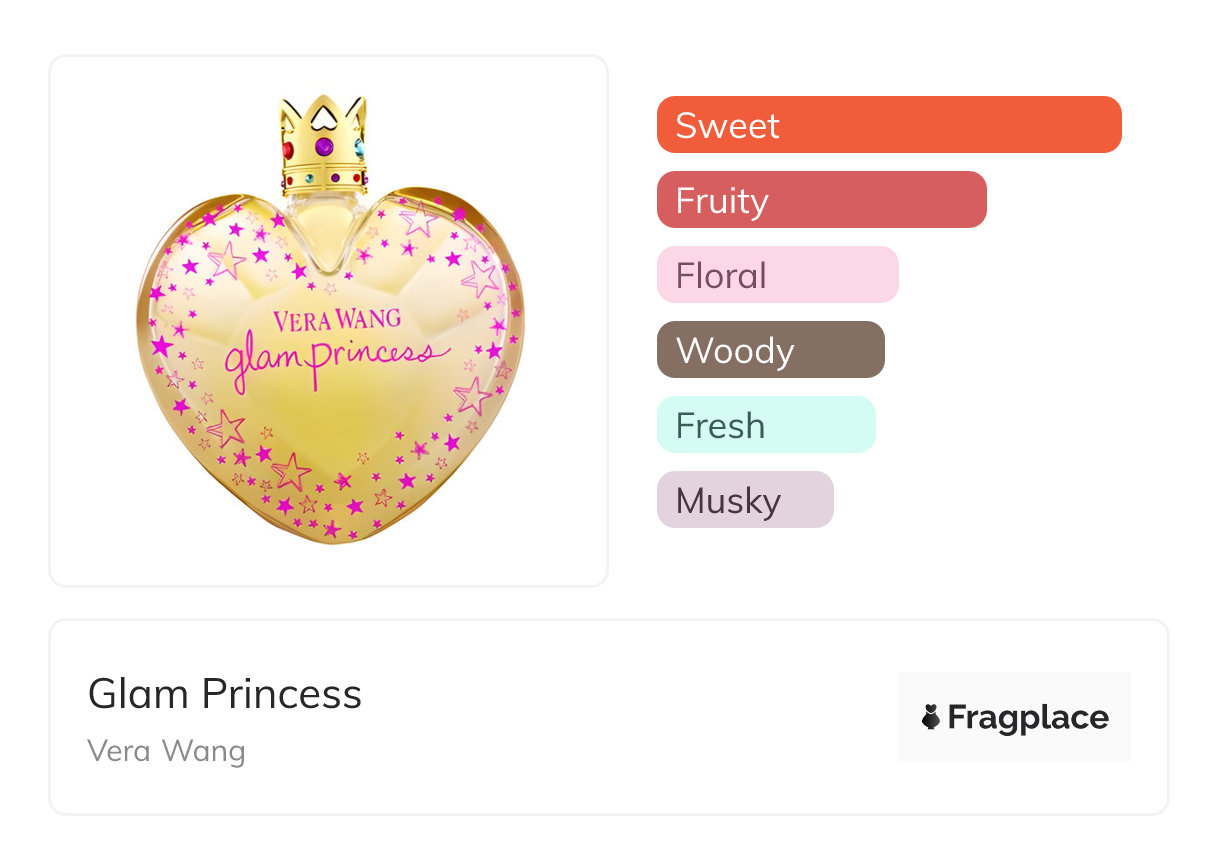
Task: Click the red gem on the crown's left
Action: (288, 150)
